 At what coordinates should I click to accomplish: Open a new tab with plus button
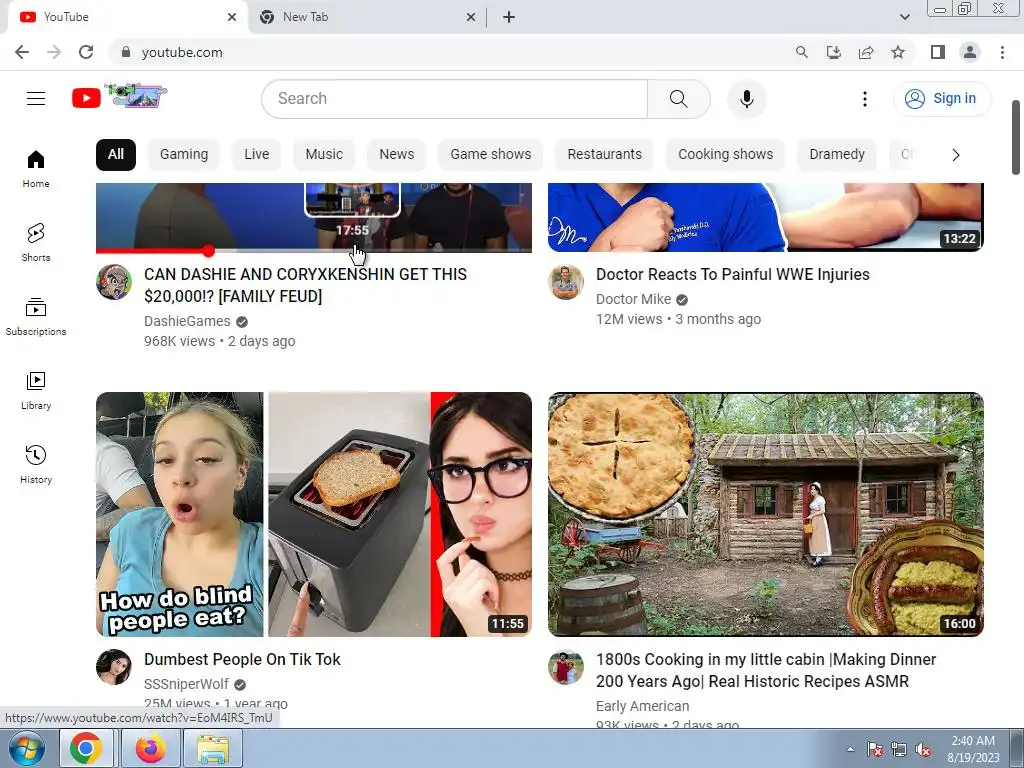coord(509,17)
